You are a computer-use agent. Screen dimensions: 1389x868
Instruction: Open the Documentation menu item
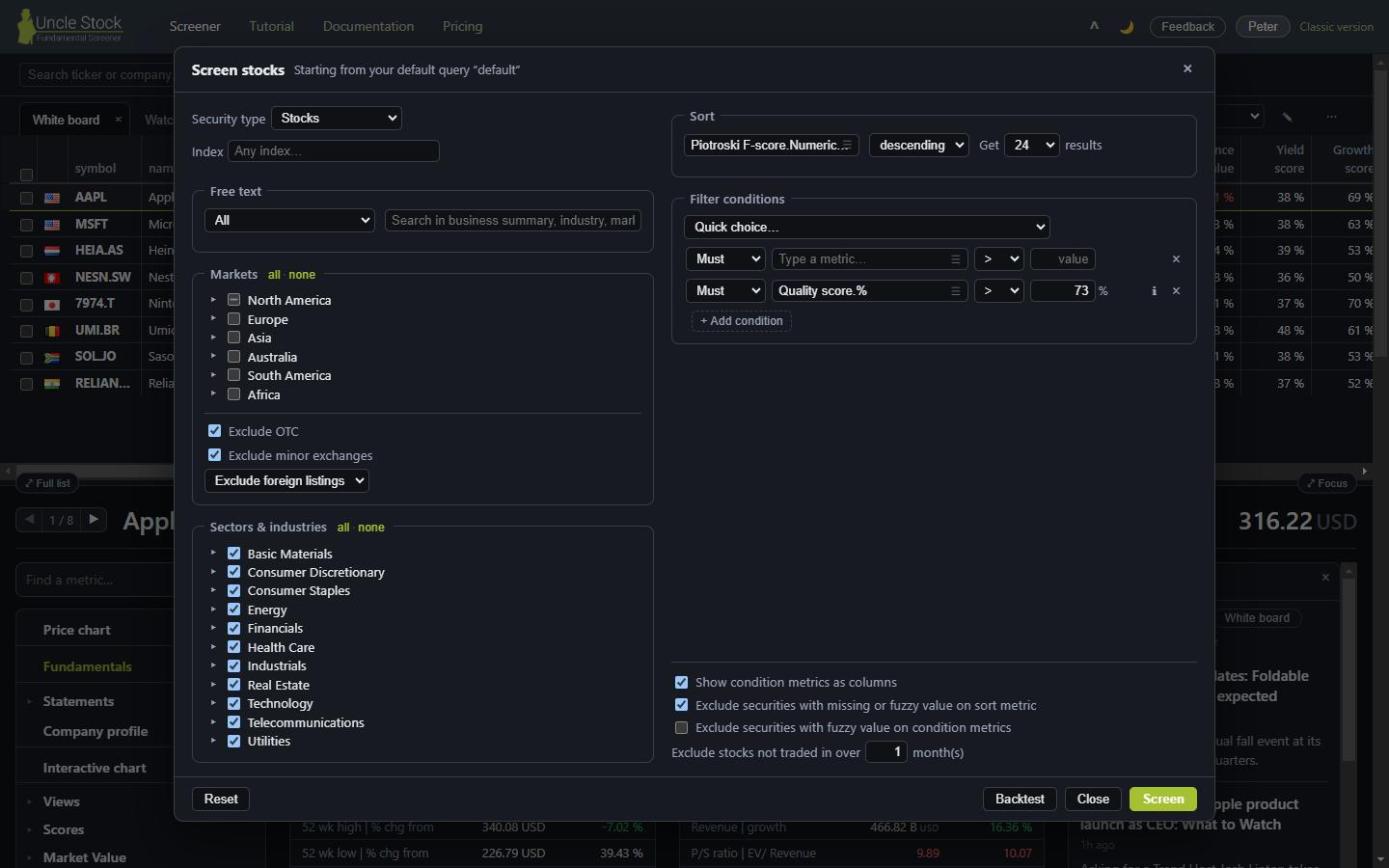368,27
